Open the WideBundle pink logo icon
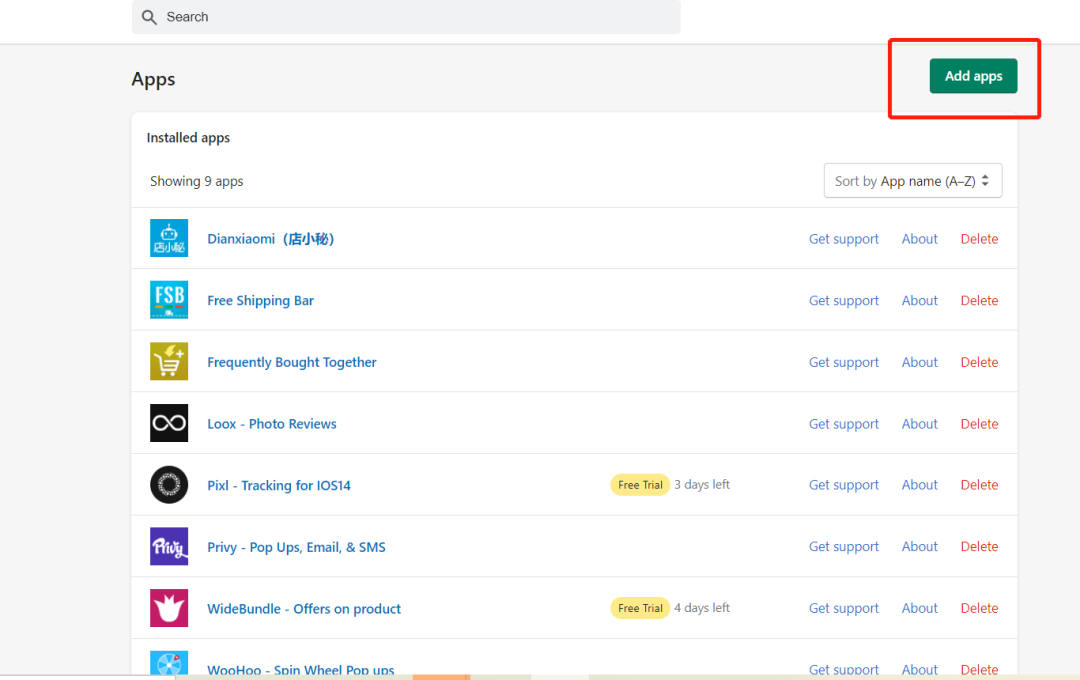This screenshot has height=680, width=1080. pyautogui.click(x=169, y=608)
